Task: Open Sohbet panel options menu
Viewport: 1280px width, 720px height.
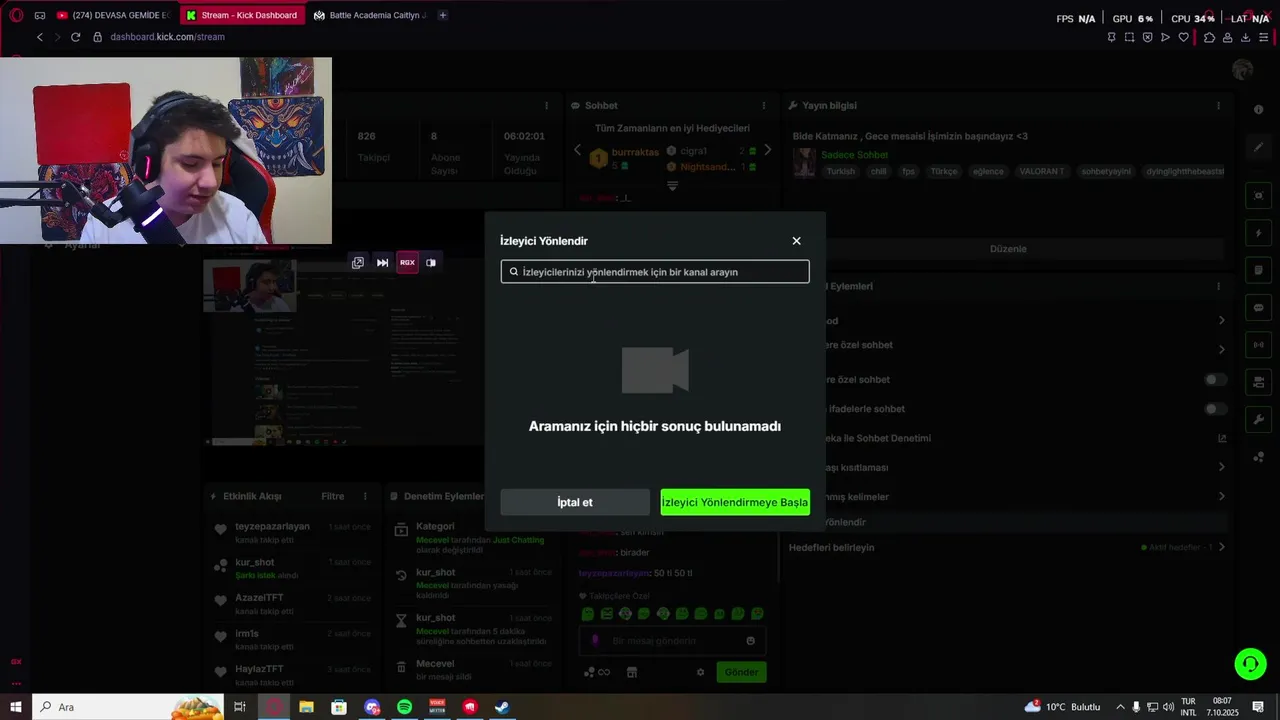Action: pyautogui.click(x=764, y=105)
